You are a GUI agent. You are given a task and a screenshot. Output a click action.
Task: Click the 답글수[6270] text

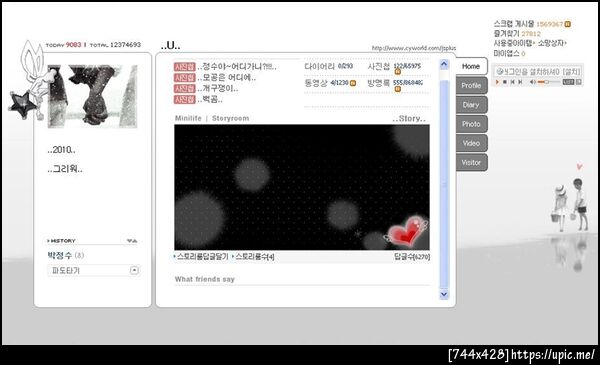point(412,256)
